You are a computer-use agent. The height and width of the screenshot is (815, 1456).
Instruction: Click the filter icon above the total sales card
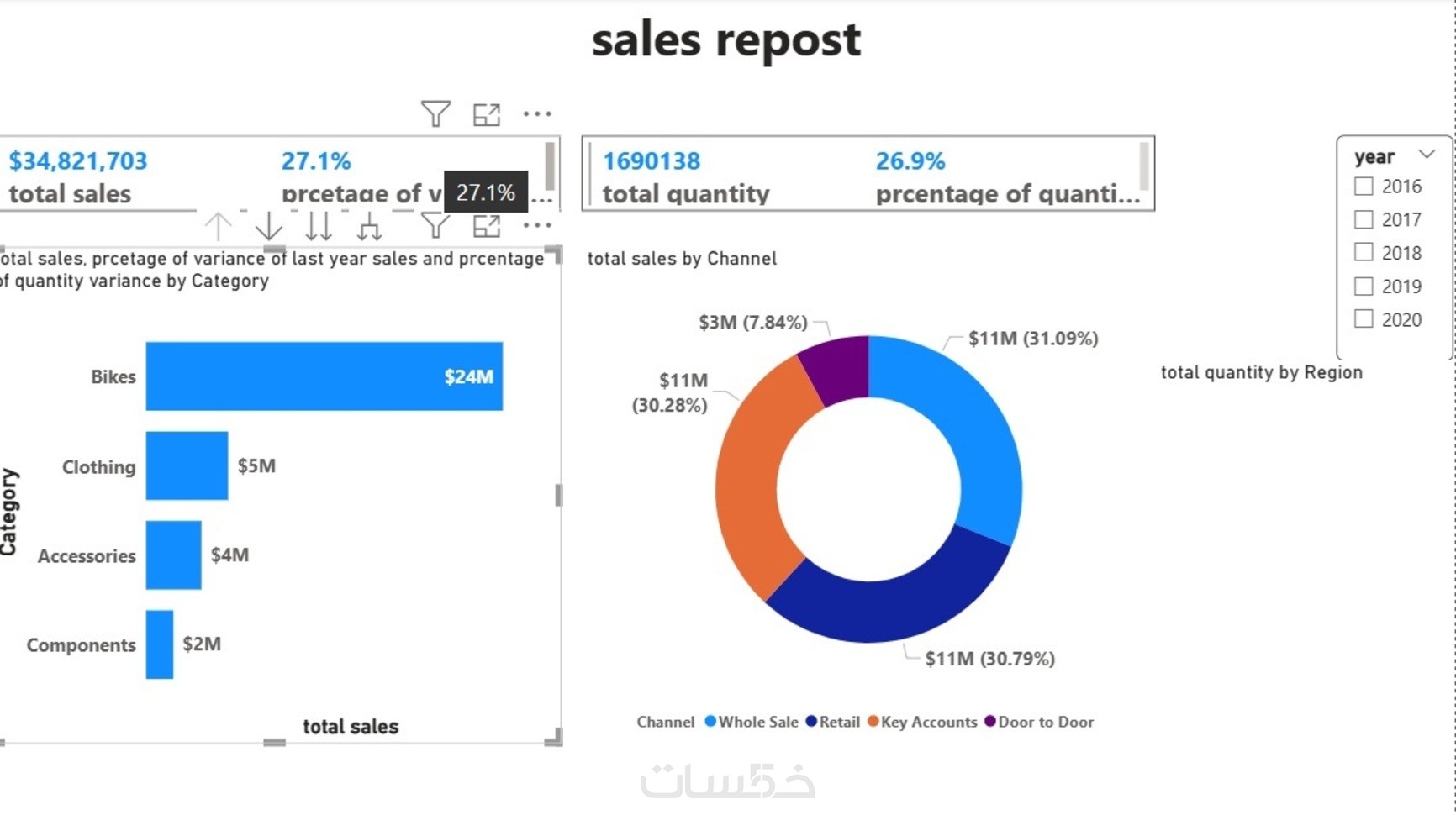[x=435, y=113]
